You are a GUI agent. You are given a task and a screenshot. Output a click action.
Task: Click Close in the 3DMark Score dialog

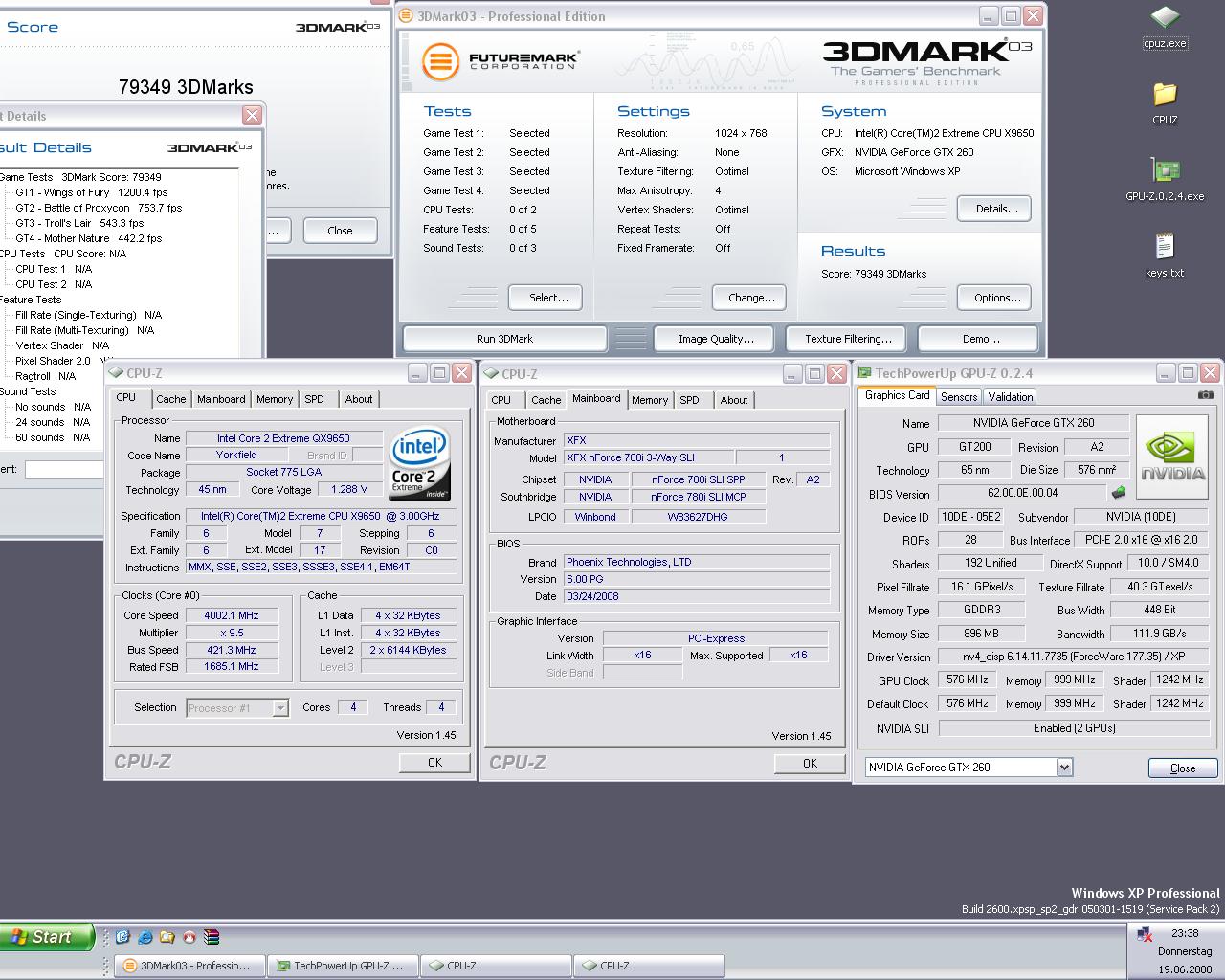(x=340, y=231)
